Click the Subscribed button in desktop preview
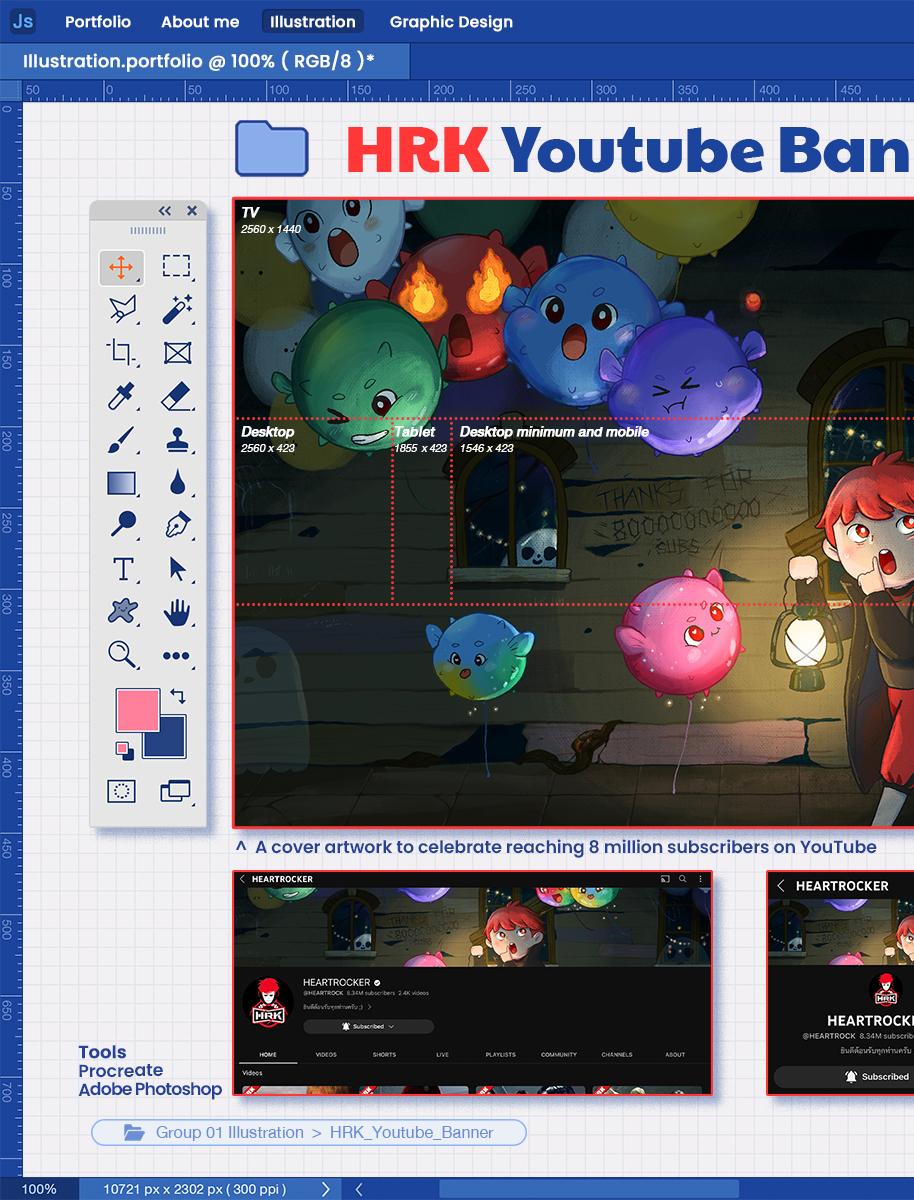Viewport: 914px width, 1200px height. coord(368,1026)
